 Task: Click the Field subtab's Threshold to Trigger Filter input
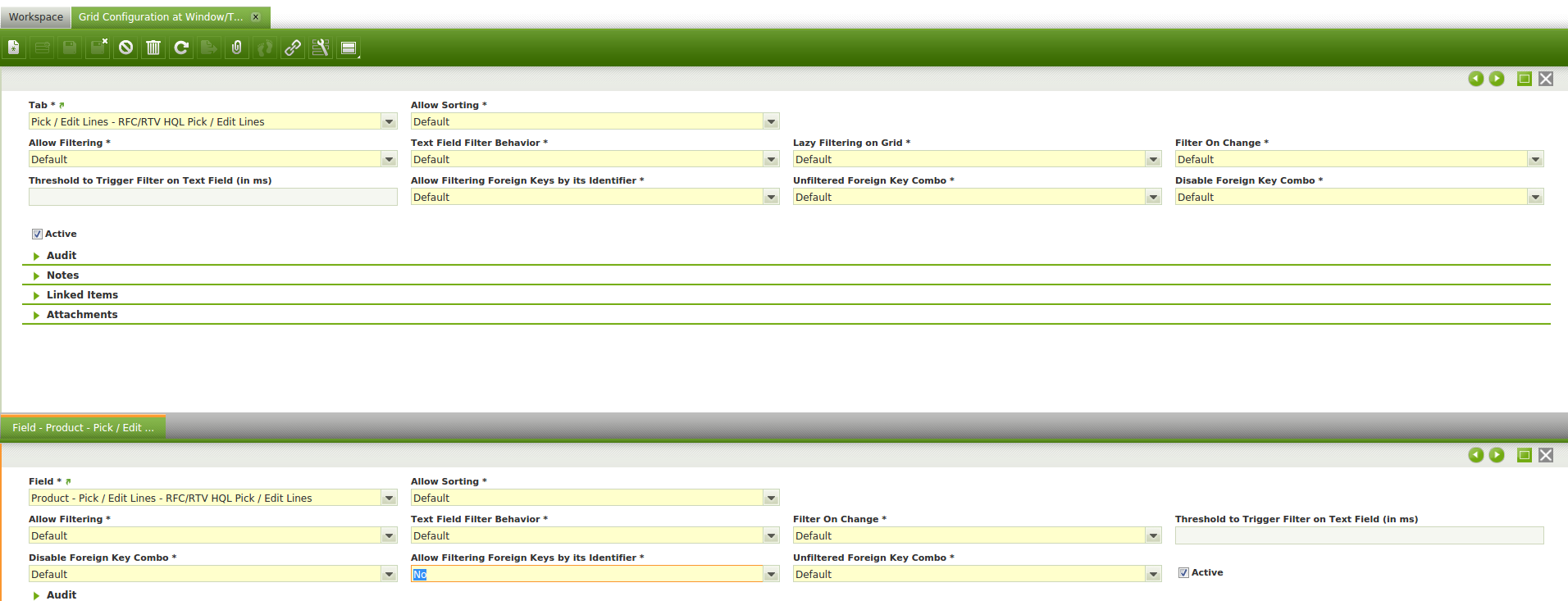point(1360,535)
